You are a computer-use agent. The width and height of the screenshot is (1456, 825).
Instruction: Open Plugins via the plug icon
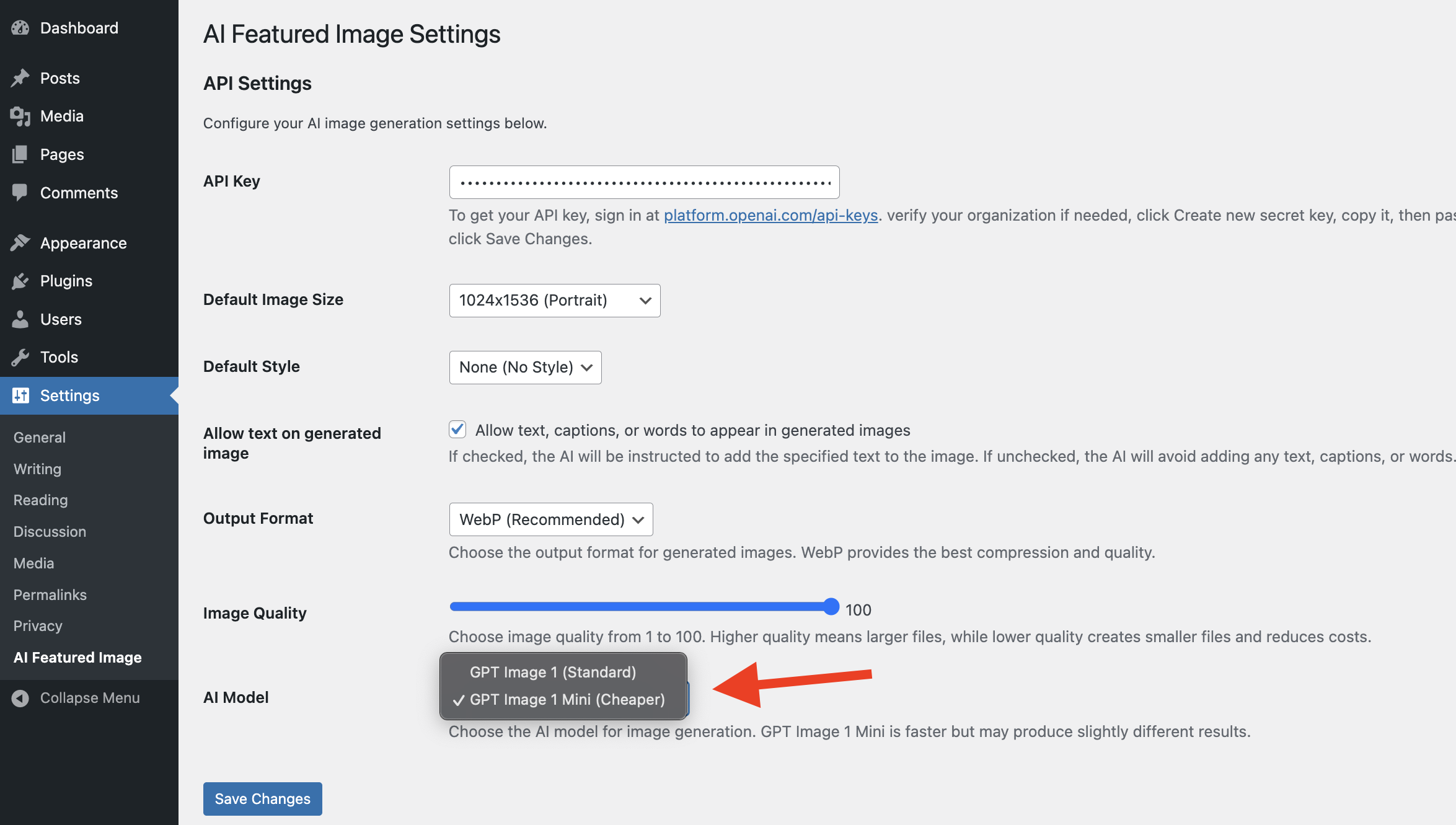[21, 280]
